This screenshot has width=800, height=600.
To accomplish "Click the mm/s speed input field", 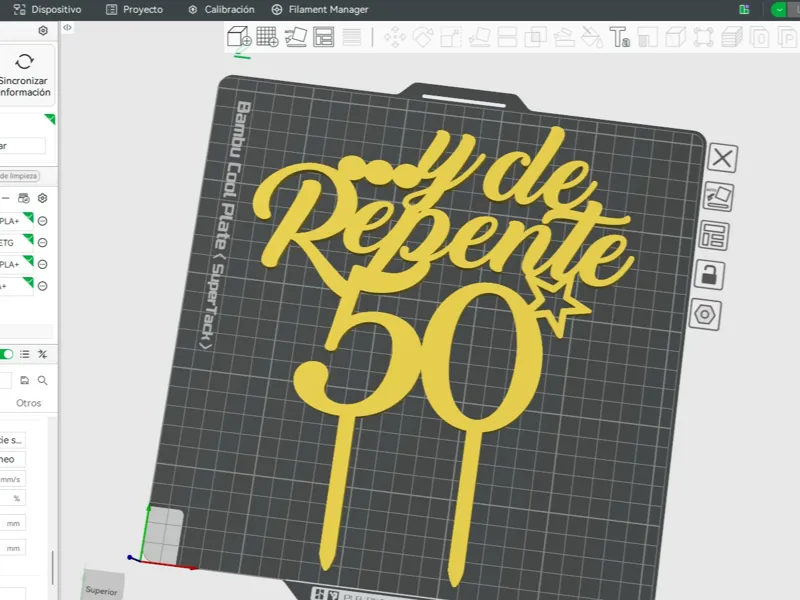I will click(12, 479).
